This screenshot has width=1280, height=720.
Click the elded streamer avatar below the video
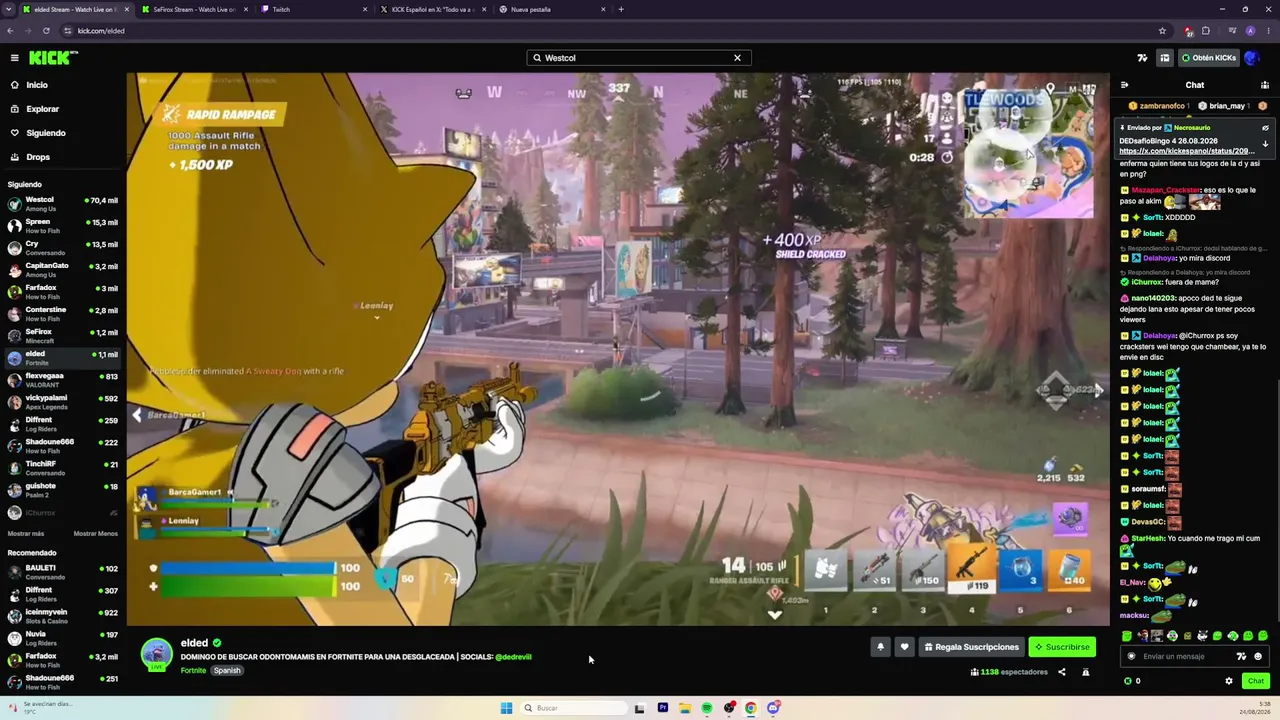click(x=157, y=654)
